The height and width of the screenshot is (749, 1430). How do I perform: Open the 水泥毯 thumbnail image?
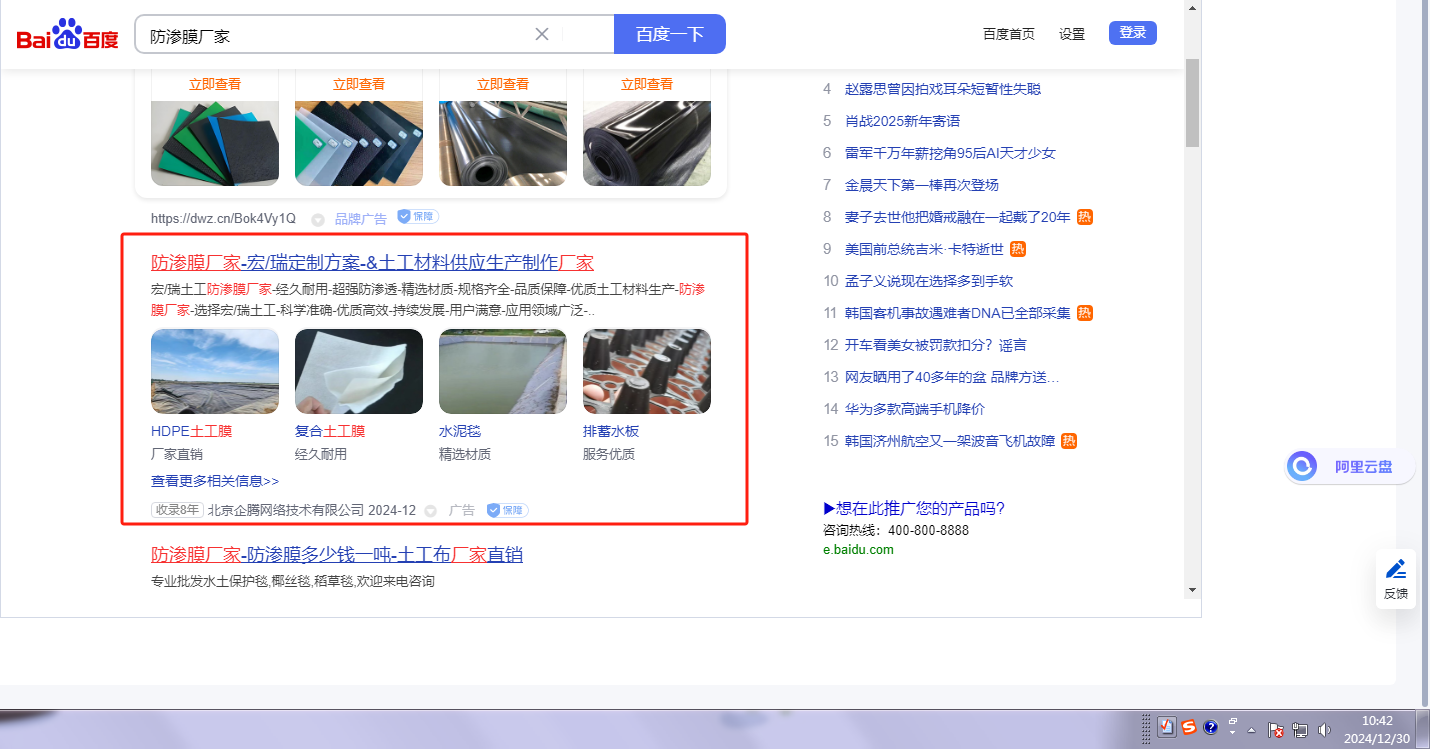click(503, 372)
